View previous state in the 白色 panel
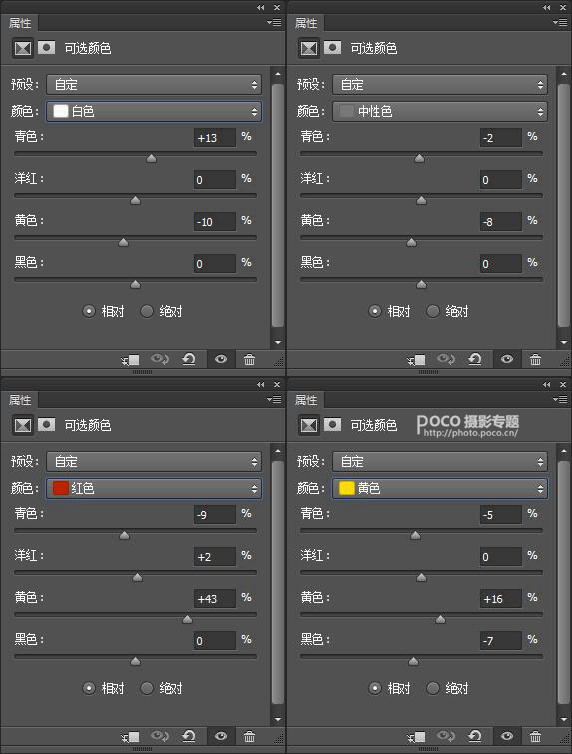The width and height of the screenshot is (572, 754). (160, 359)
